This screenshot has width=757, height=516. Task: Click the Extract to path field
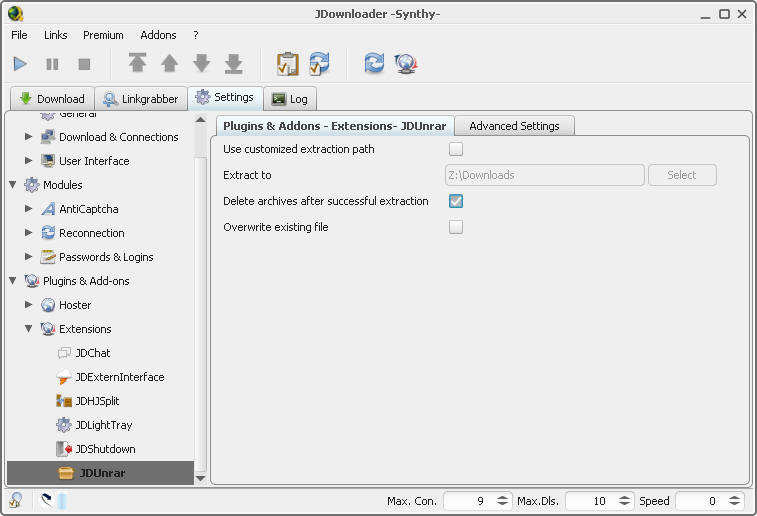pos(544,175)
